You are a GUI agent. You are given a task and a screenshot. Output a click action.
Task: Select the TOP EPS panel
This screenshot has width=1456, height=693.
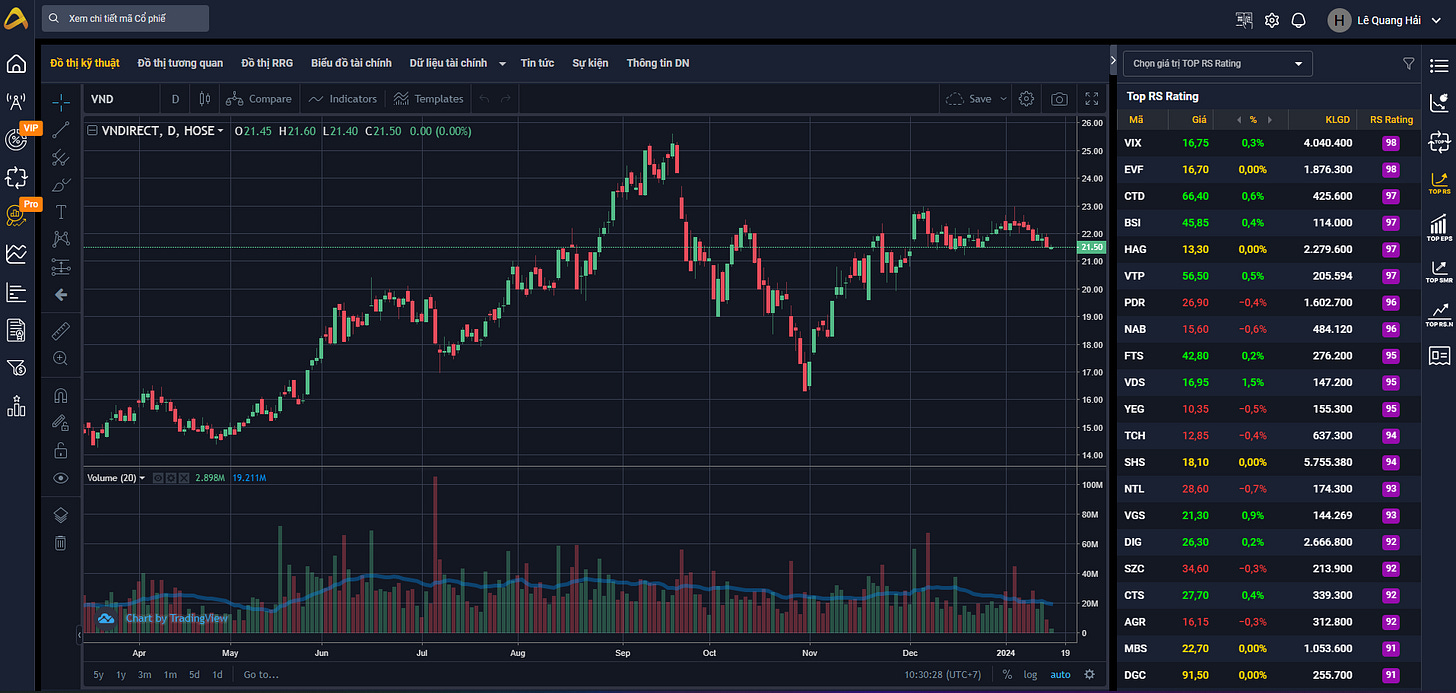click(x=1440, y=228)
